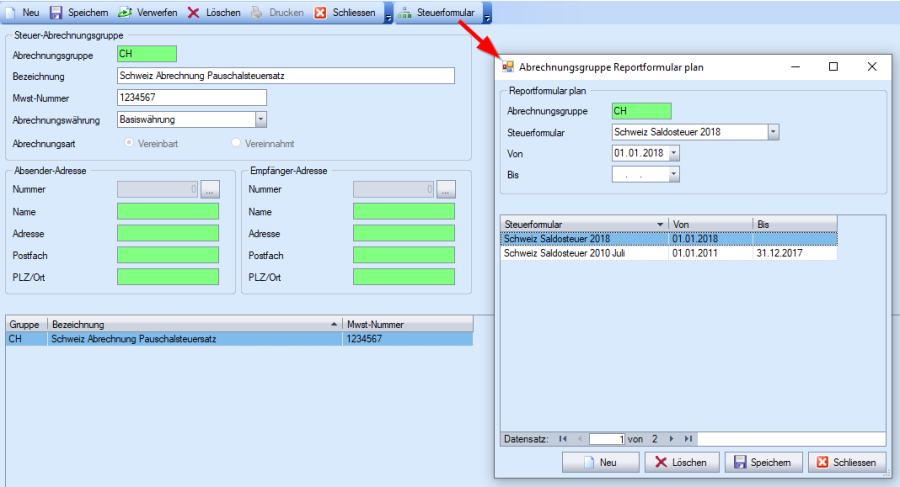900x487 pixels.
Task: Minimize the Reportformular plan dialog
Action: (795, 67)
